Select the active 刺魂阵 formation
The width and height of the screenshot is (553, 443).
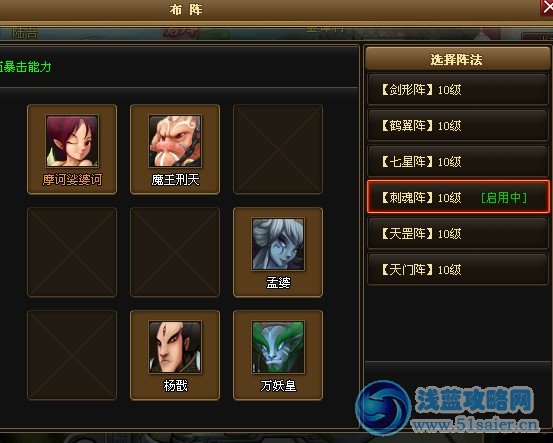[x=458, y=197]
